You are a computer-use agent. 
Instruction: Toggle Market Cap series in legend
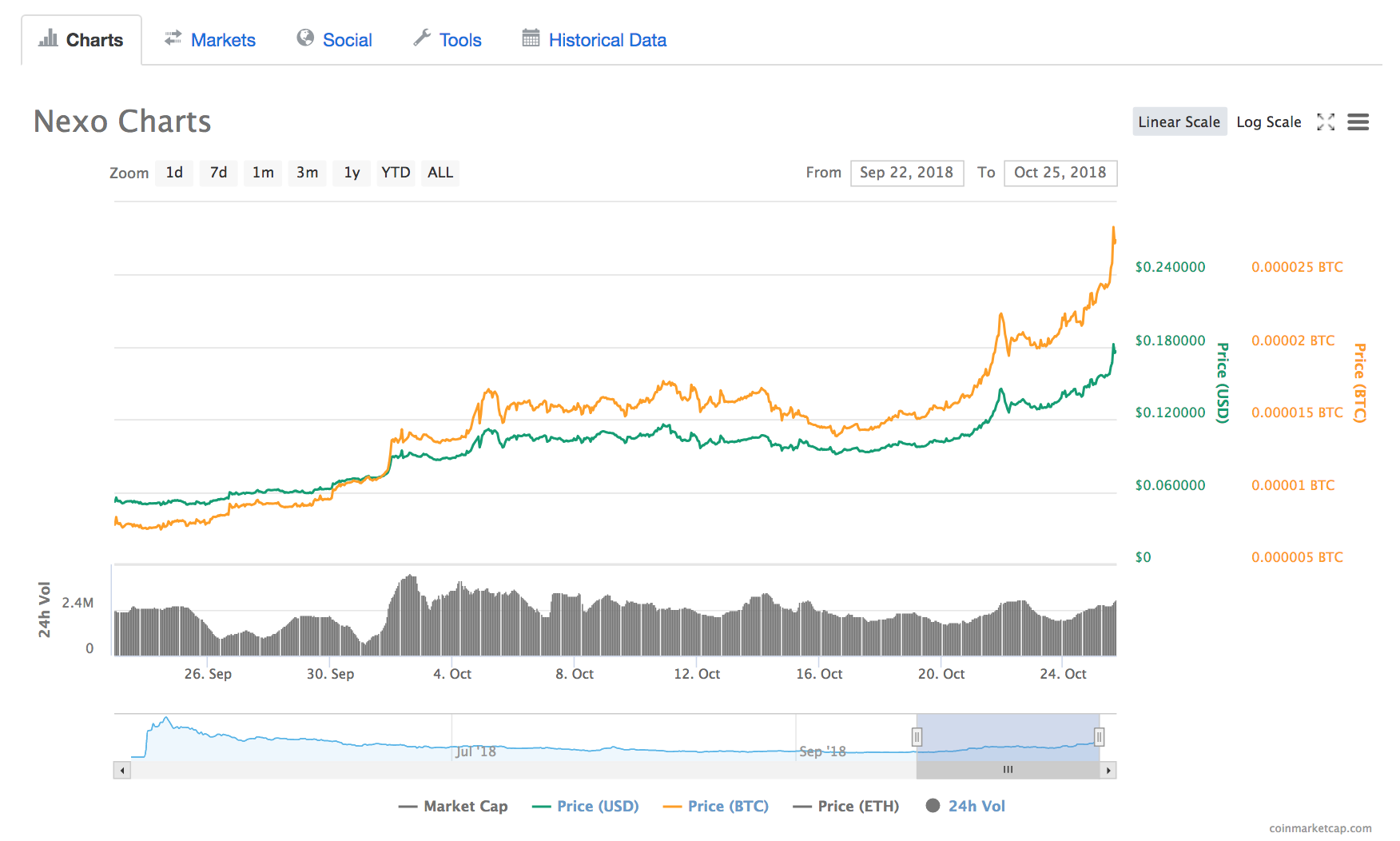tap(453, 806)
